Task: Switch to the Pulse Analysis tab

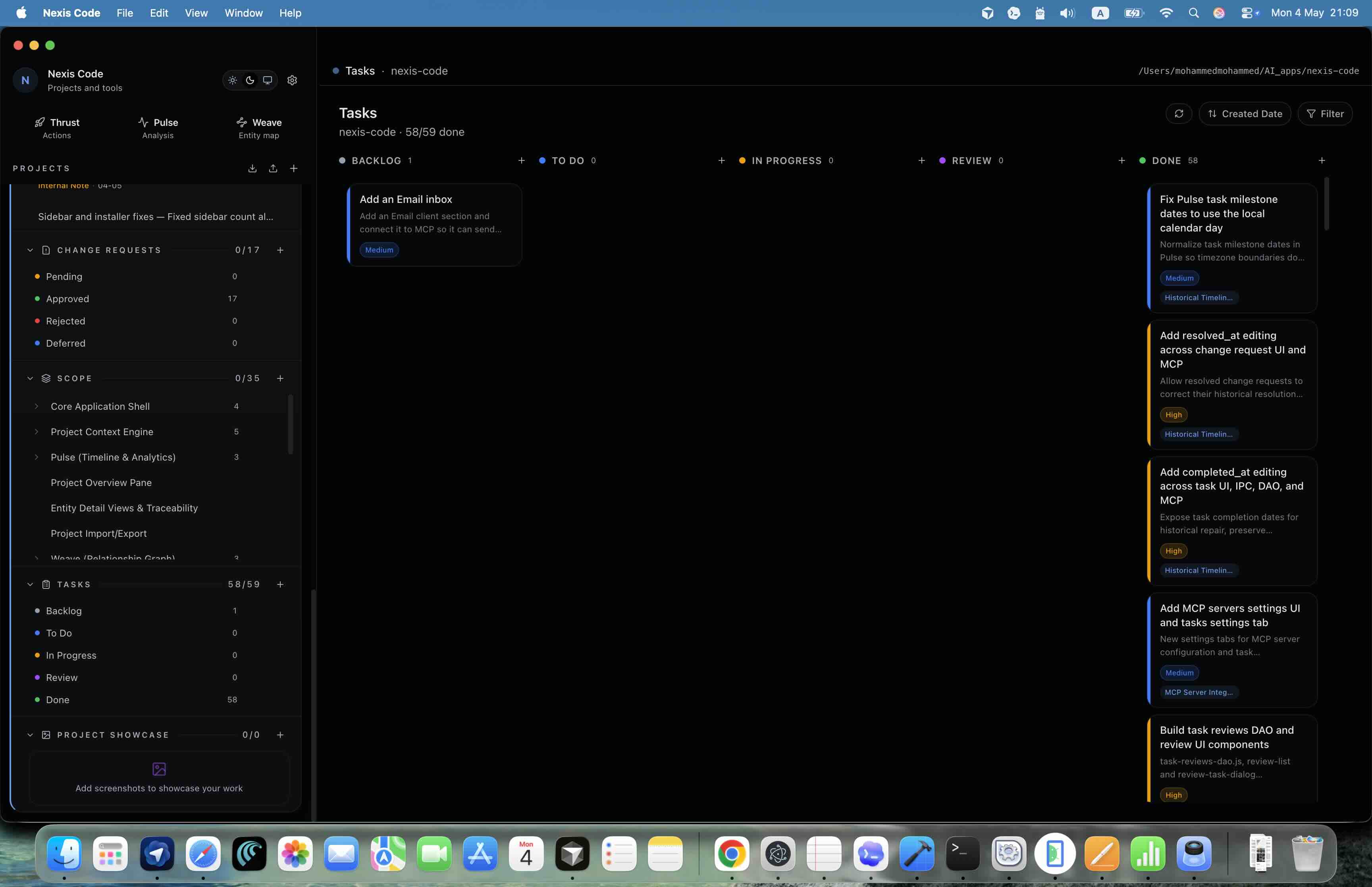Action: click(x=158, y=128)
